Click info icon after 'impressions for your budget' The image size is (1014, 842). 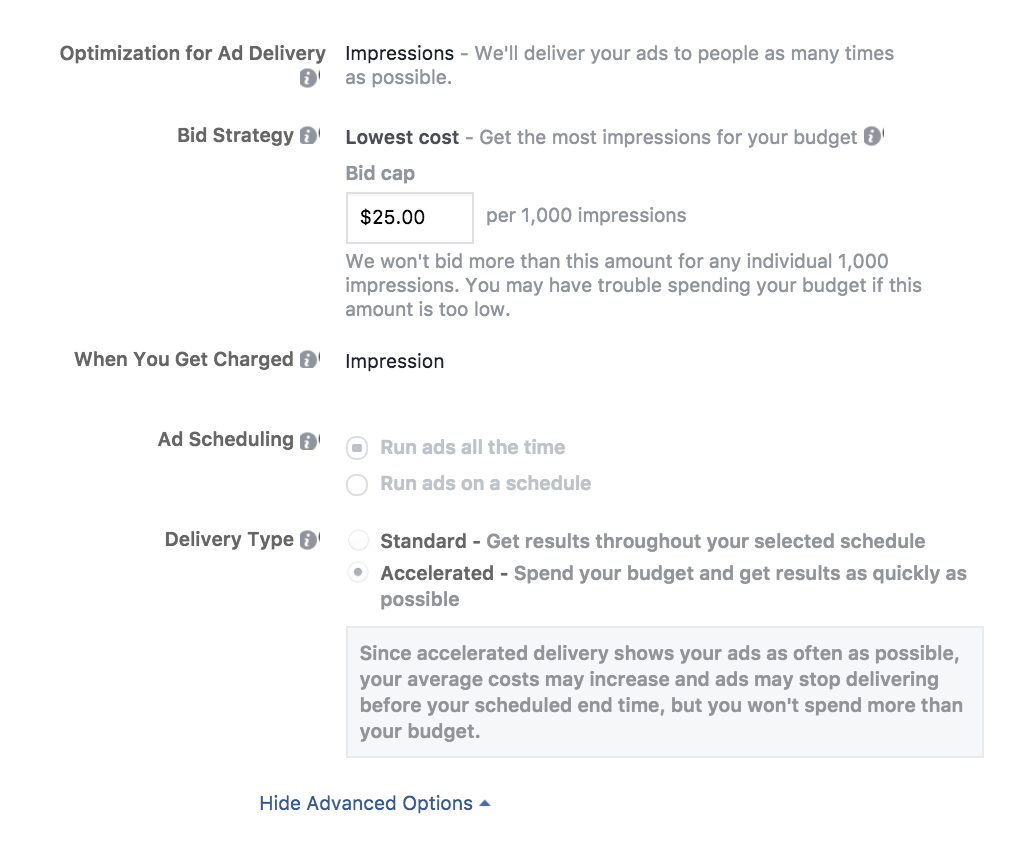(x=873, y=137)
